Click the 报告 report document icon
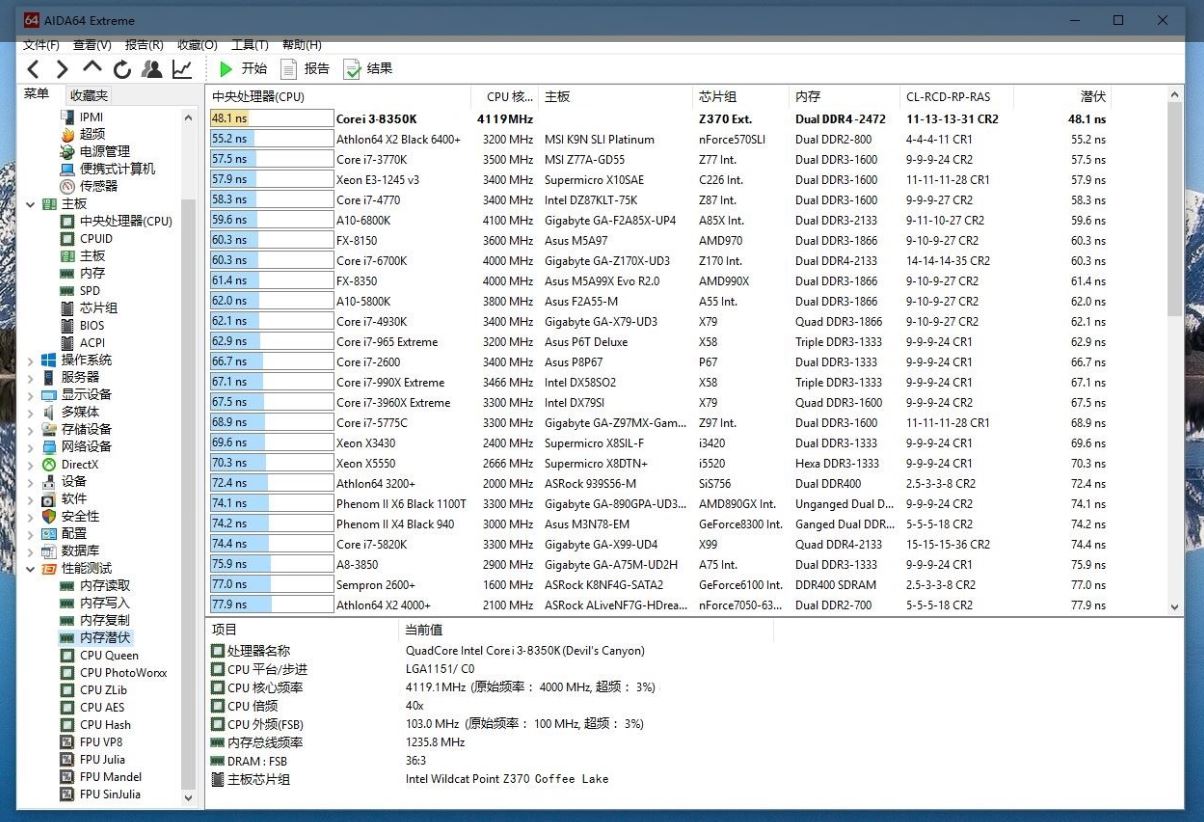The image size is (1204, 822). 289,69
